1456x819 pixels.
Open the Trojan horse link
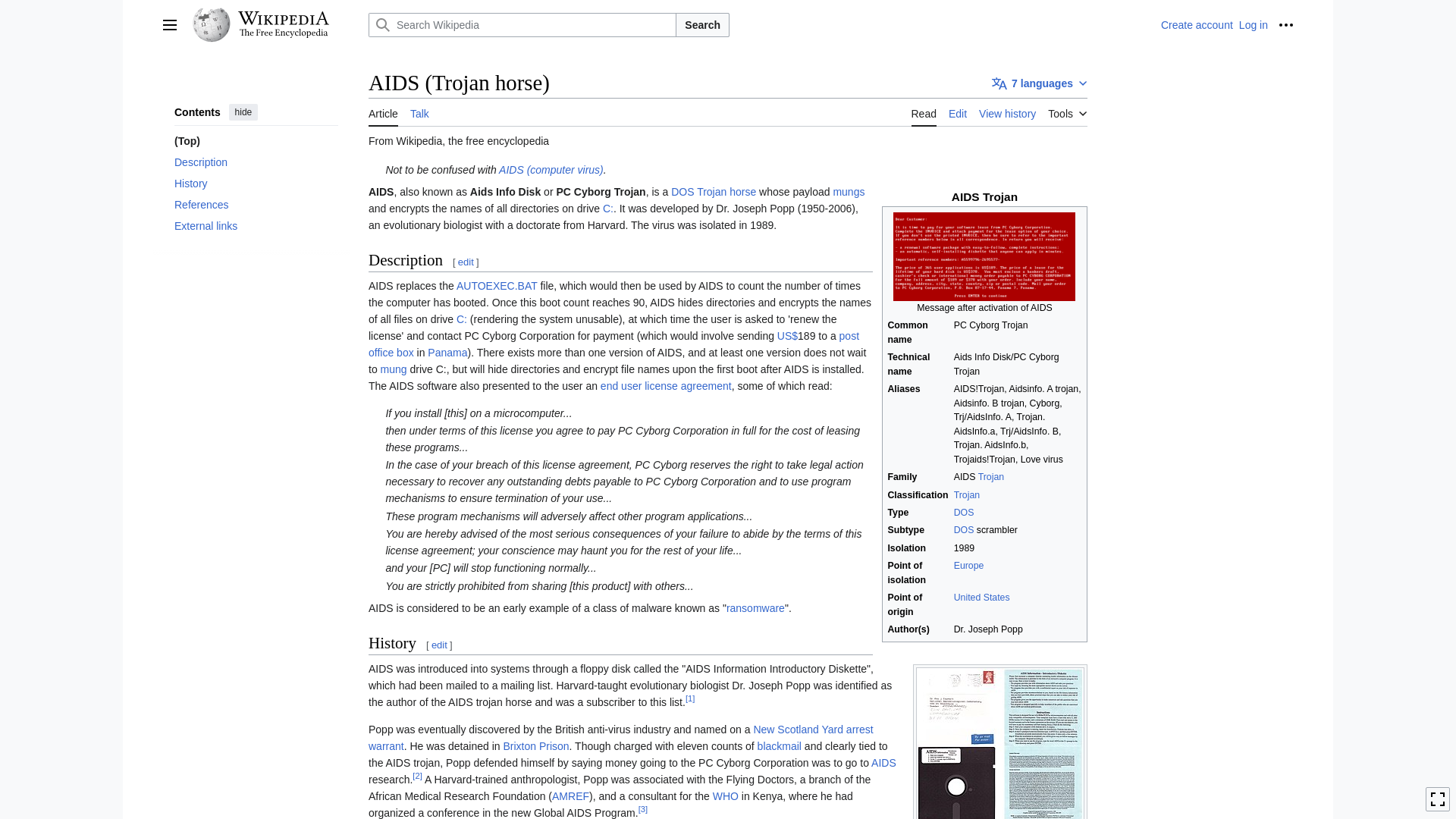tap(726, 192)
